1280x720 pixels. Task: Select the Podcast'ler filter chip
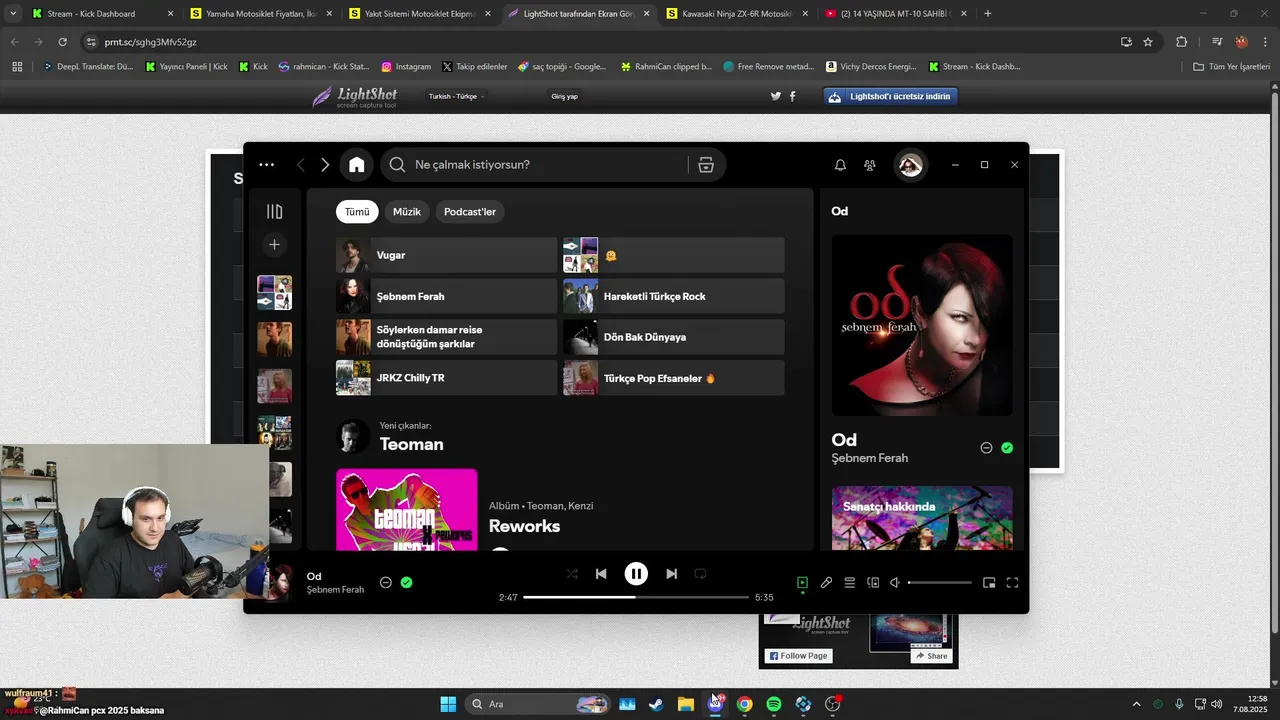click(470, 212)
